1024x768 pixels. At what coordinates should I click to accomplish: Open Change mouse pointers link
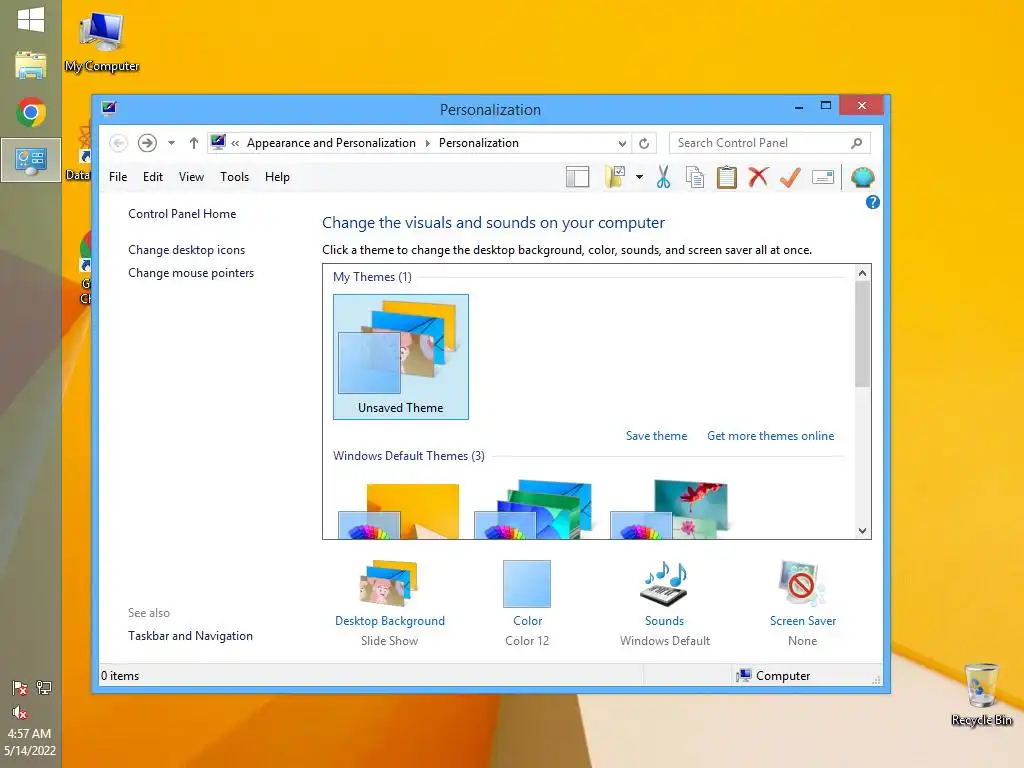click(x=191, y=273)
